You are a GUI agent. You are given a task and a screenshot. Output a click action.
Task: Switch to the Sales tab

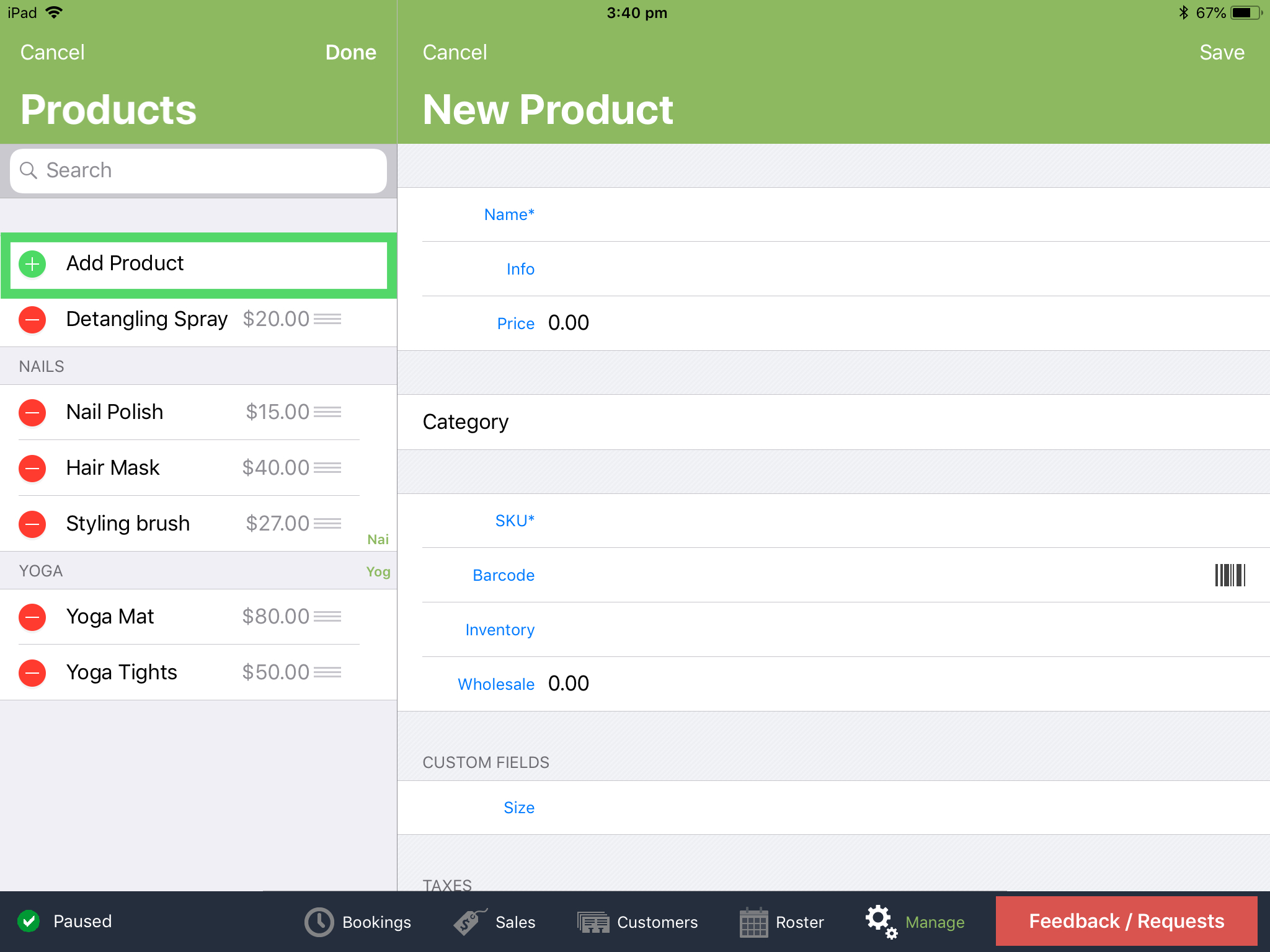[494, 922]
